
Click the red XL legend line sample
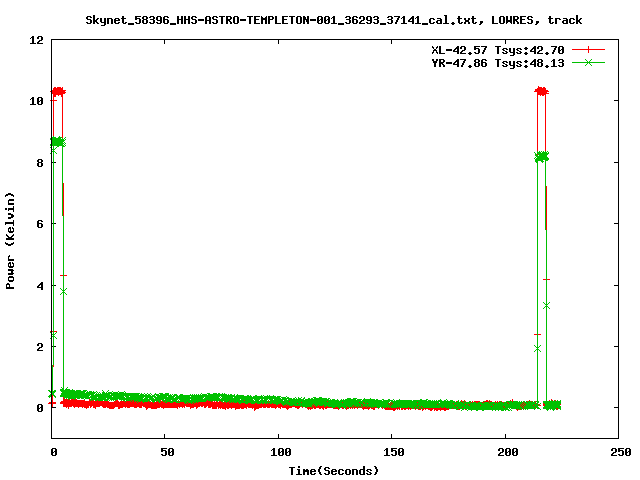click(x=588, y=50)
